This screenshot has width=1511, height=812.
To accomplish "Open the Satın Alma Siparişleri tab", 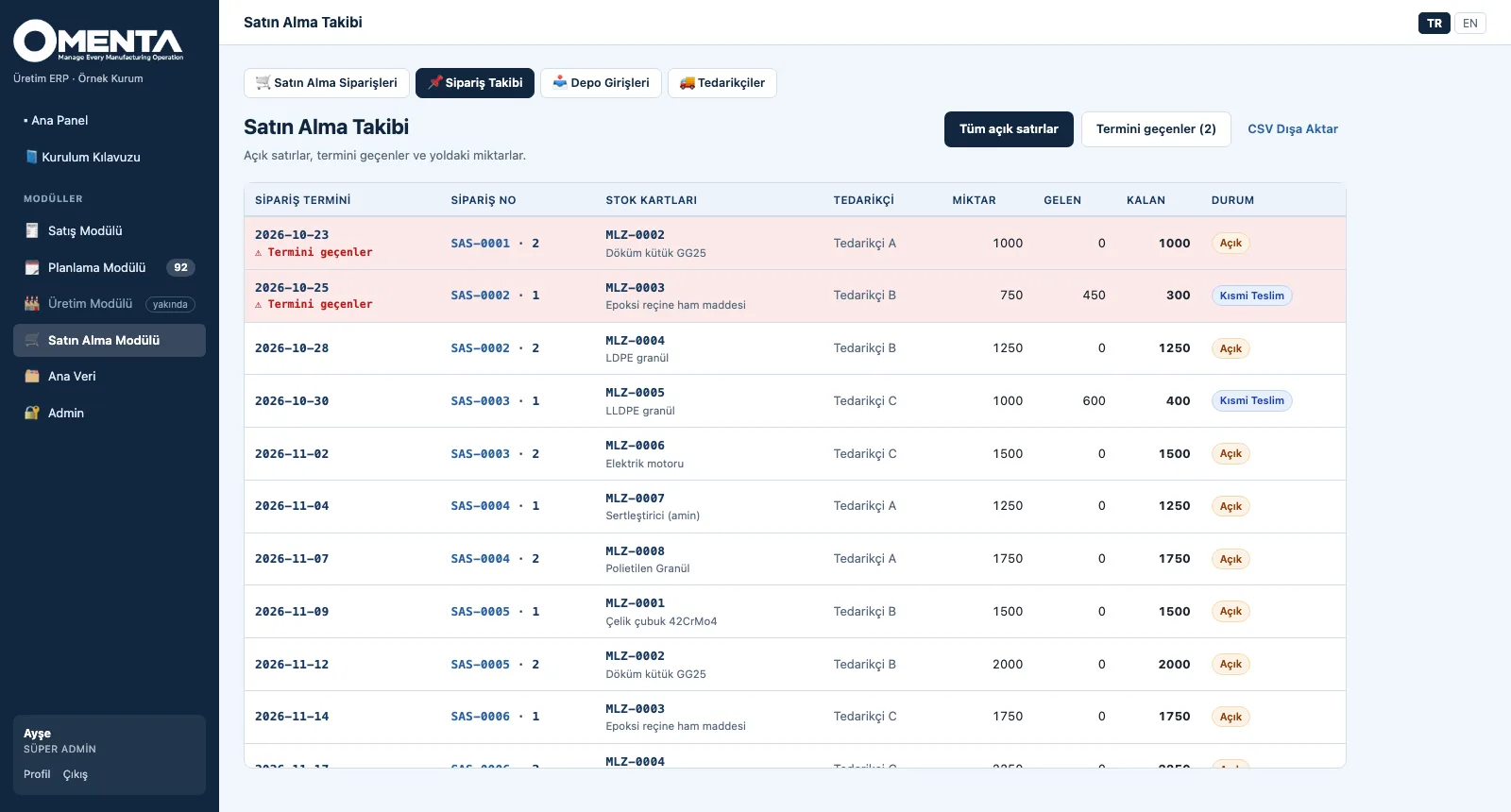I will (x=327, y=83).
